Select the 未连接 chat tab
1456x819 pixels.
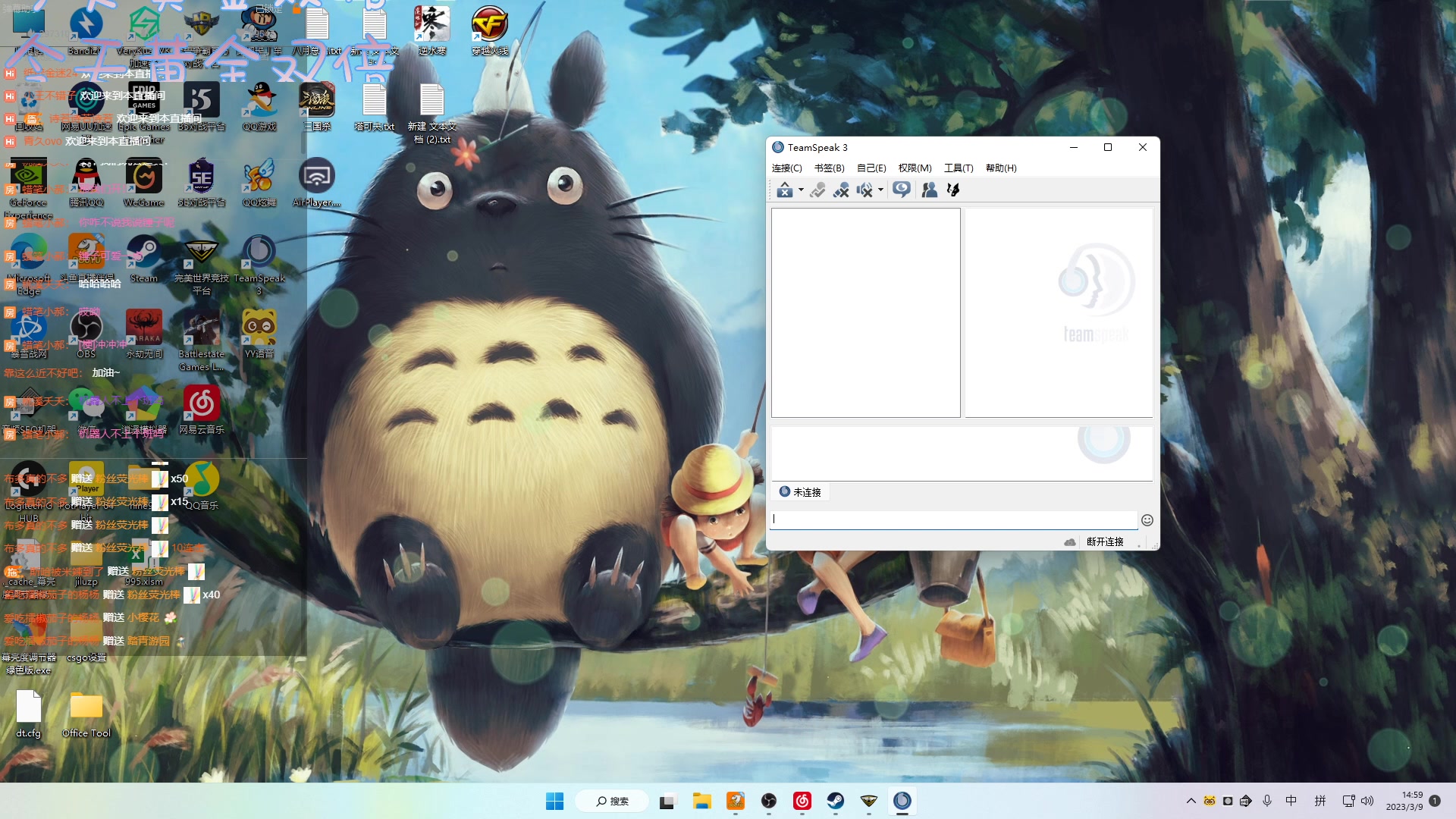[x=801, y=492]
